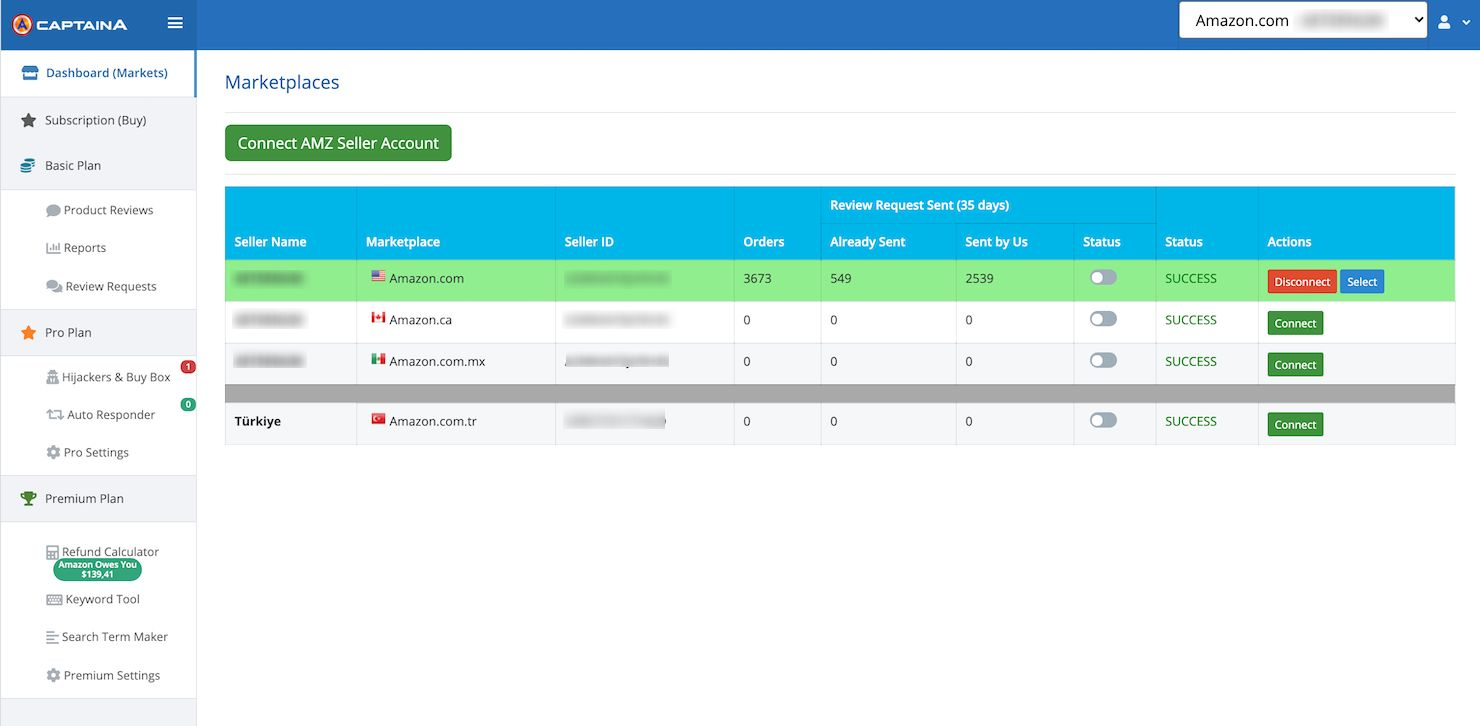This screenshot has height=726, width=1480.
Task: Click the Amazon.ca marketplace cell text
Action: 421,320
